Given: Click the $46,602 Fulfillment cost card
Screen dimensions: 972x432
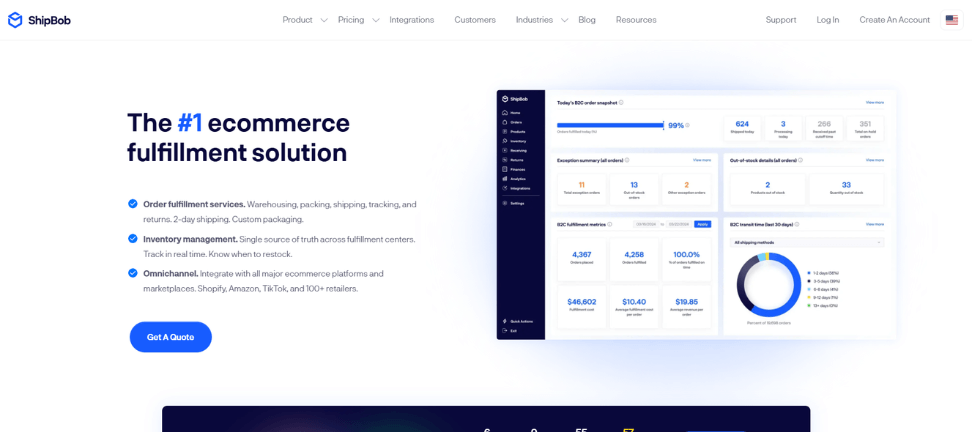Looking at the screenshot, I should pos(581,307).
